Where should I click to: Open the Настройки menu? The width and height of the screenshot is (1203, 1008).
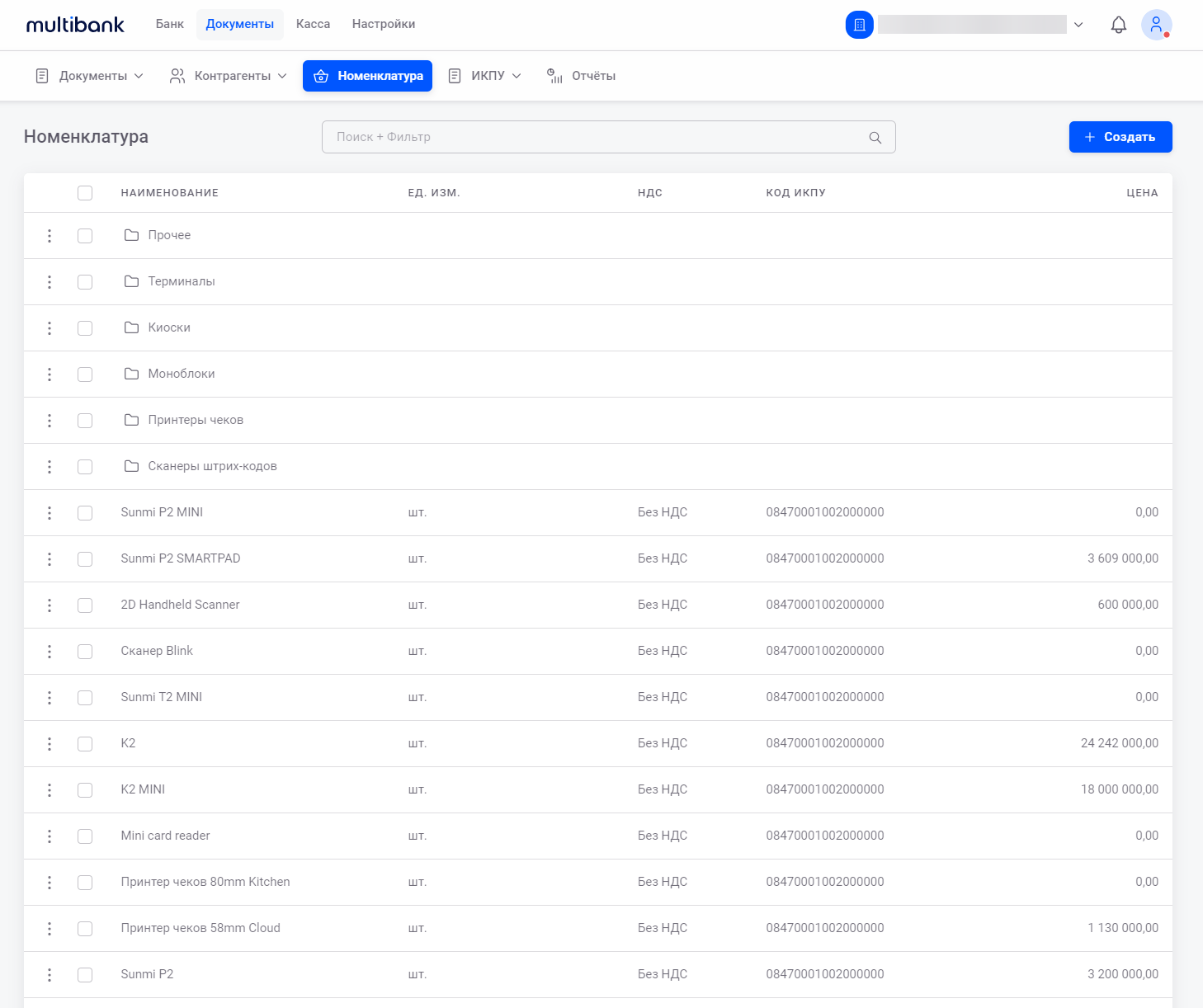tap(384, 24)
